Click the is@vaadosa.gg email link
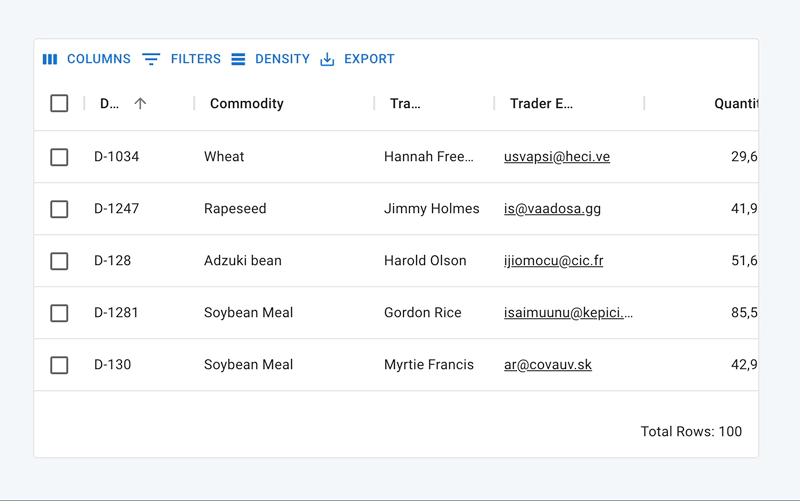Image resolution: width=800 pixels, height=501 pixels. pyautogui.click(x=552, y=209)
